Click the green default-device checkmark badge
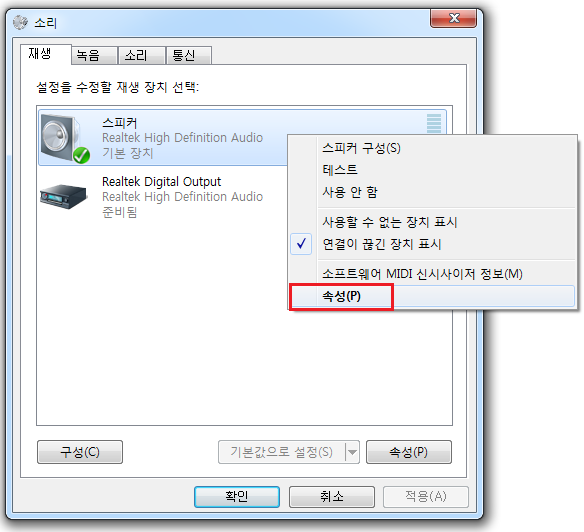Viewport: 584px width, 532px height. (x=81, y=155)
